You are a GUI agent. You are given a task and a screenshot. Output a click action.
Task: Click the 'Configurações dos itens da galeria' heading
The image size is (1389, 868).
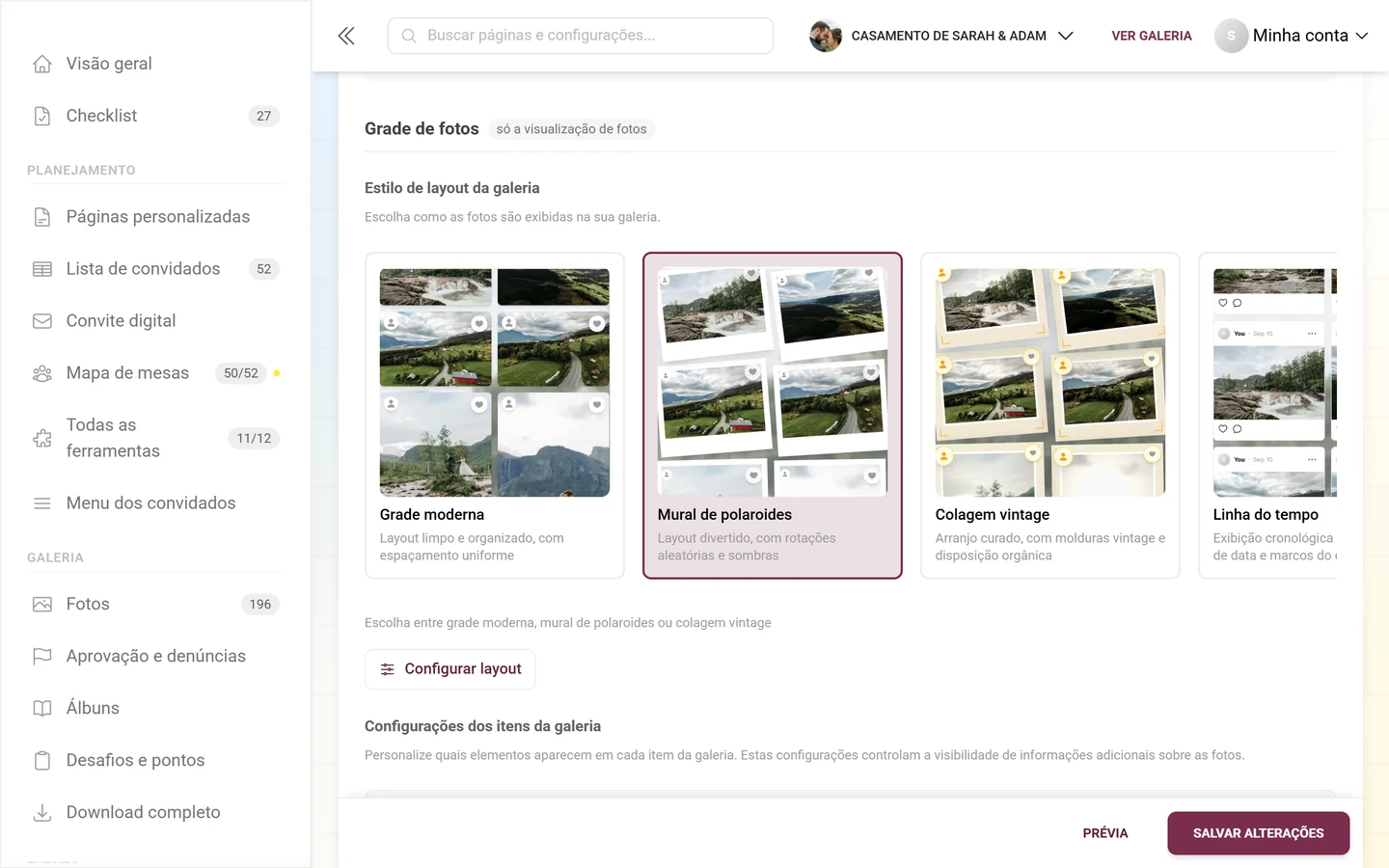click(x=482, y=726)
